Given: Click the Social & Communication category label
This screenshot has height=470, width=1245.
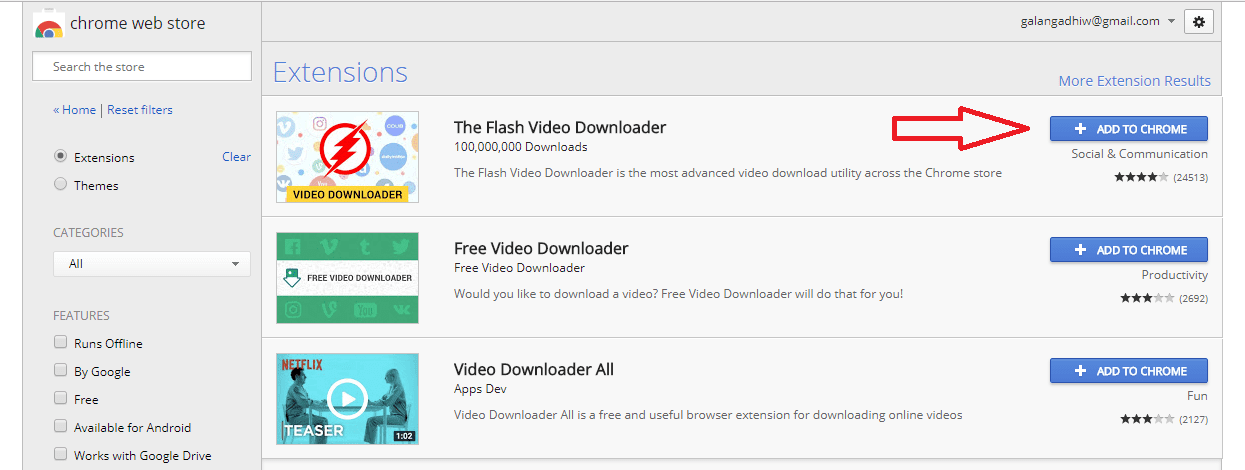Looking at the screenshot, I should (x=1140, y=154).
